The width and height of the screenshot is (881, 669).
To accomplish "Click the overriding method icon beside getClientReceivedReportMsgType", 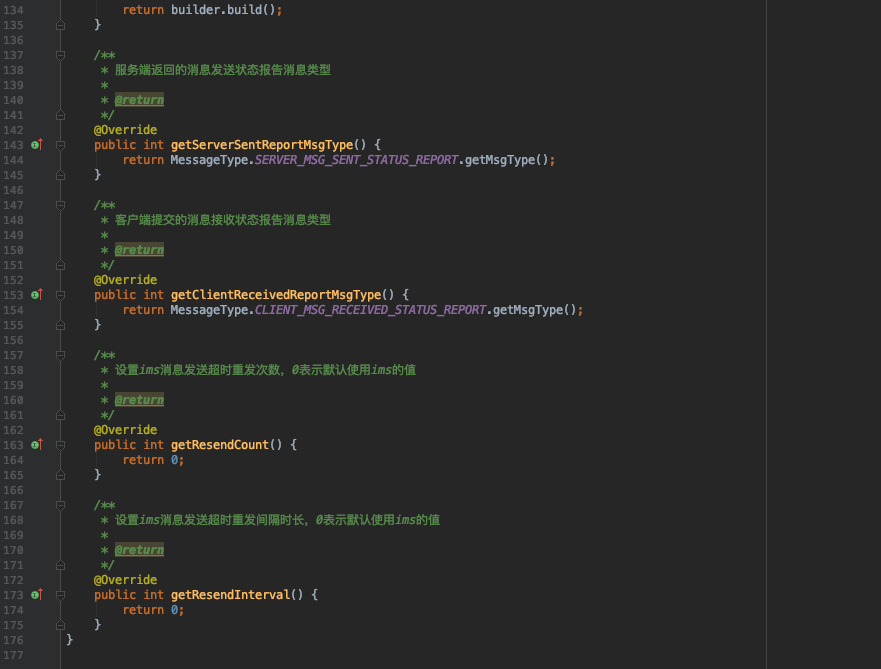I will (x=36, y=294).
